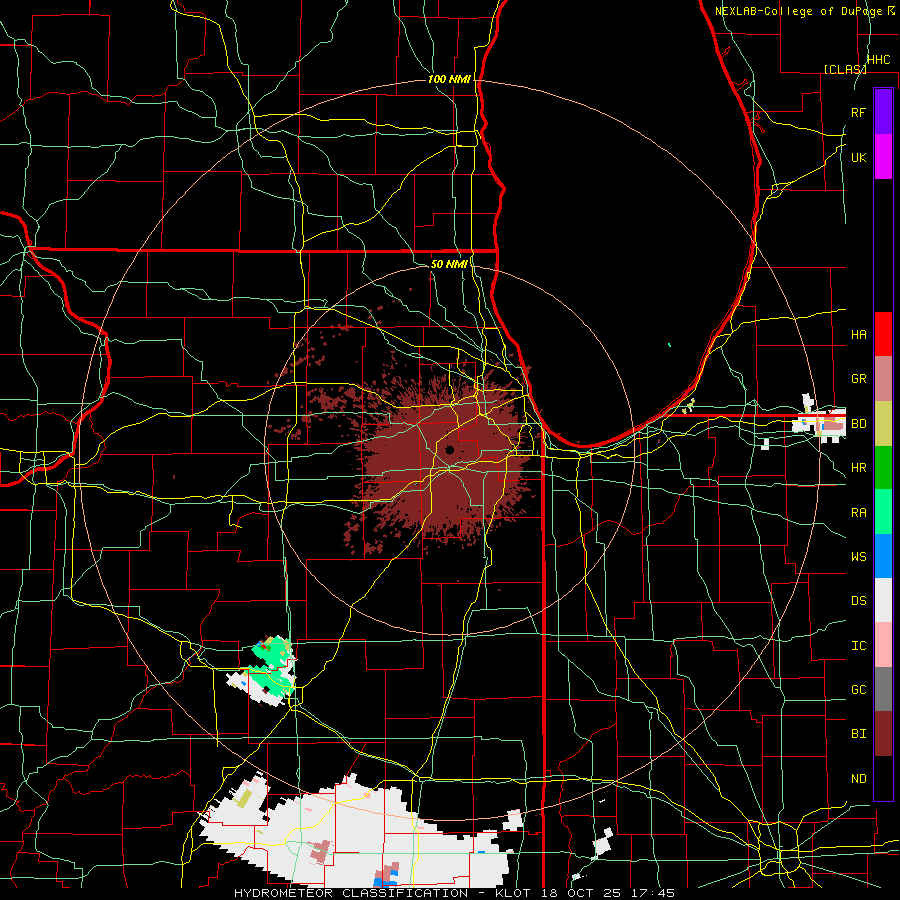Click the UK magenta legend swatch
The image size is (900, 900).
coord(883,157)
